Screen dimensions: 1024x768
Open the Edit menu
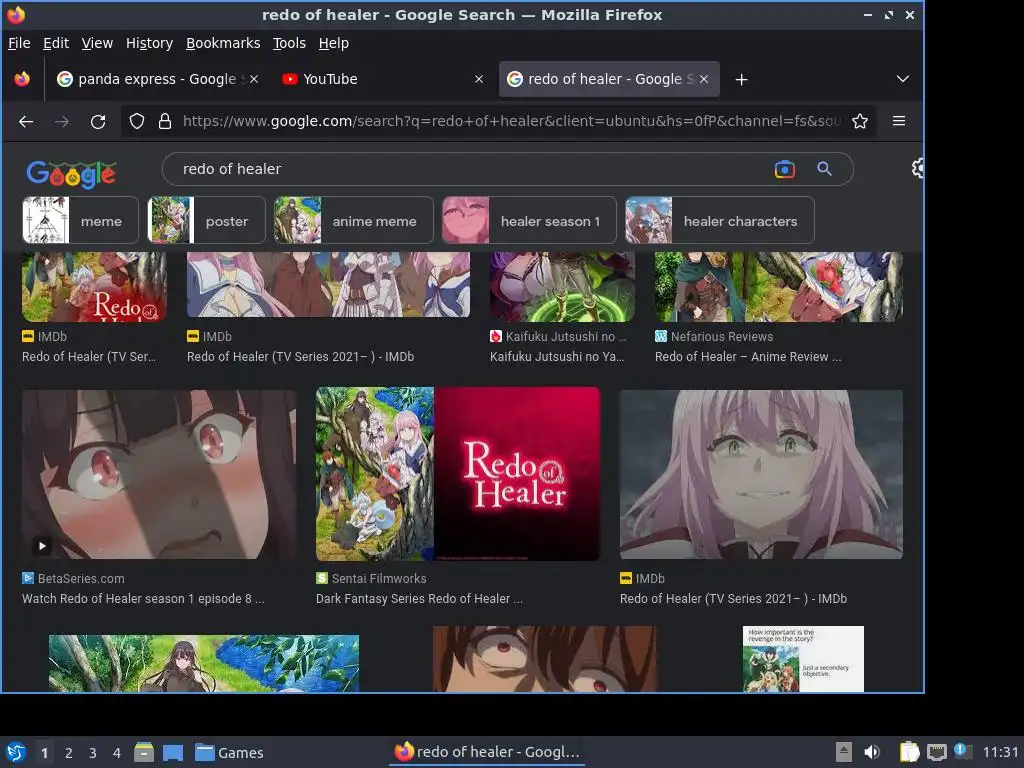click(56, 43)
